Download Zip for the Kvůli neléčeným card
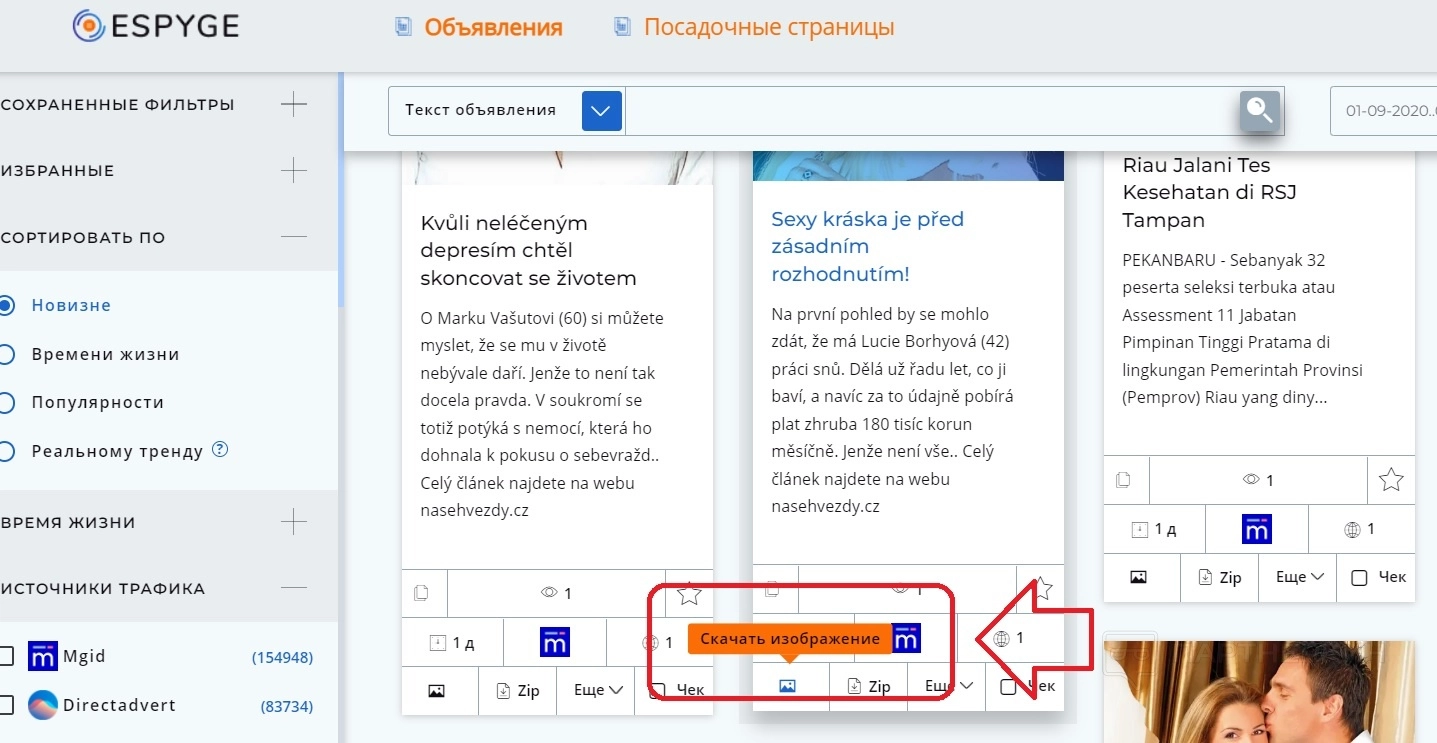The image size is (1437, 743). point(518,690)
